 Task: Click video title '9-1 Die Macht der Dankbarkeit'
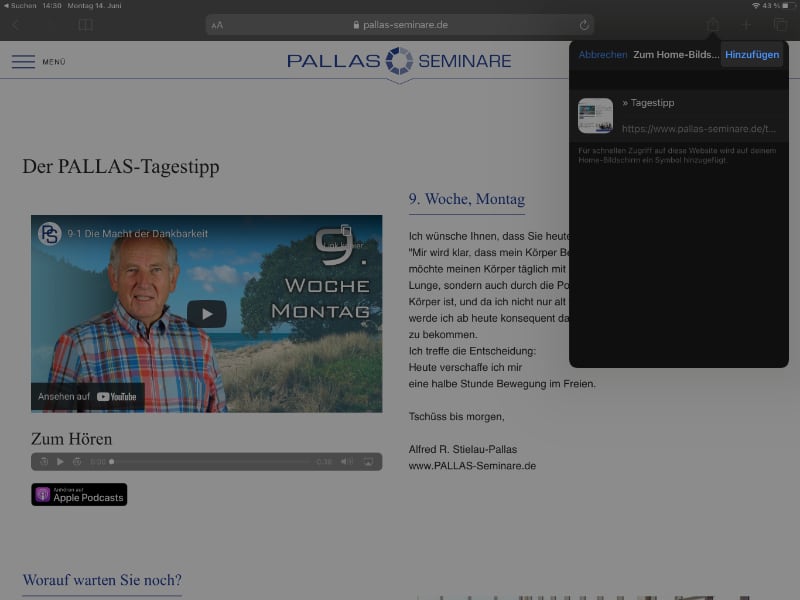(x=138, y=234)
